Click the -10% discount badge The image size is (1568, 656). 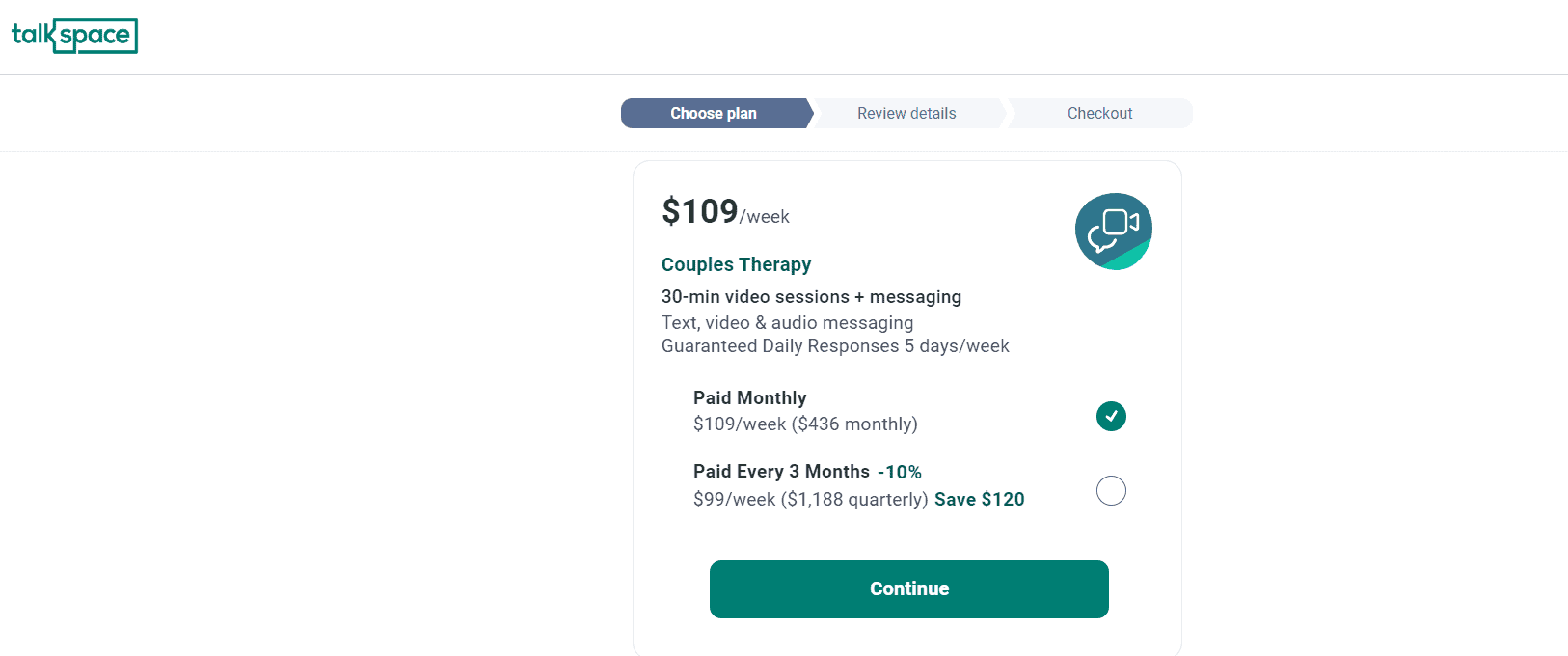[x=900, y=473]
